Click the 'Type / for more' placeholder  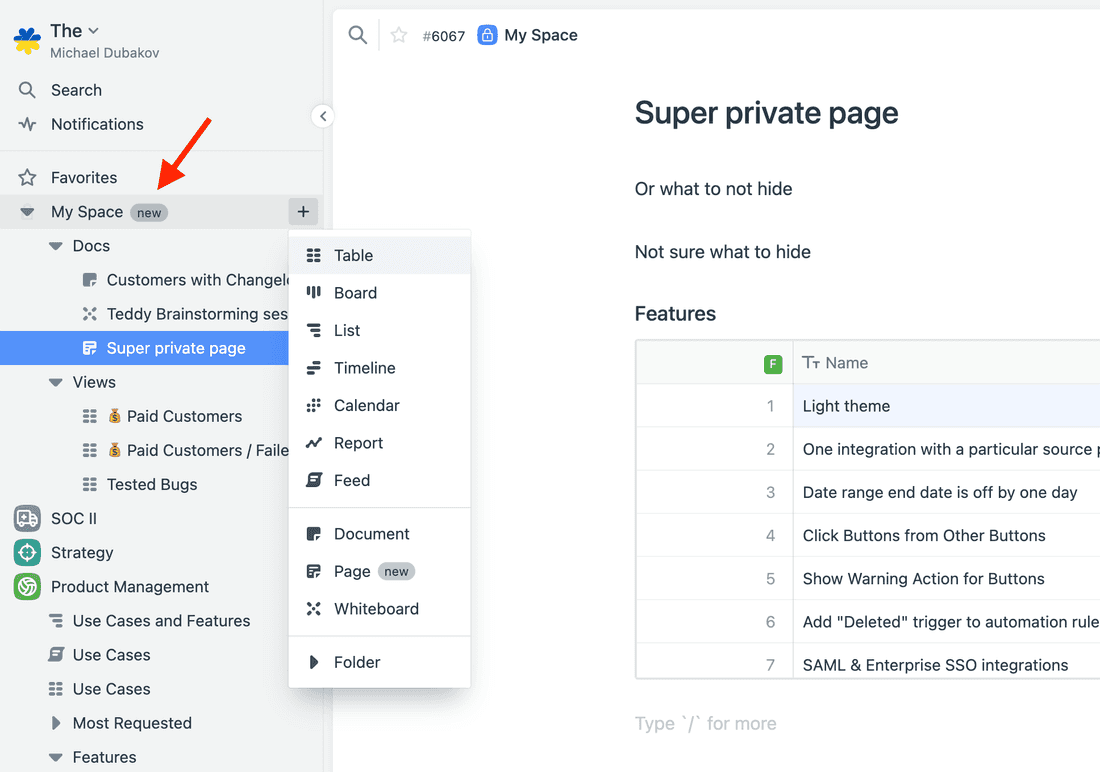click(705, 723)
